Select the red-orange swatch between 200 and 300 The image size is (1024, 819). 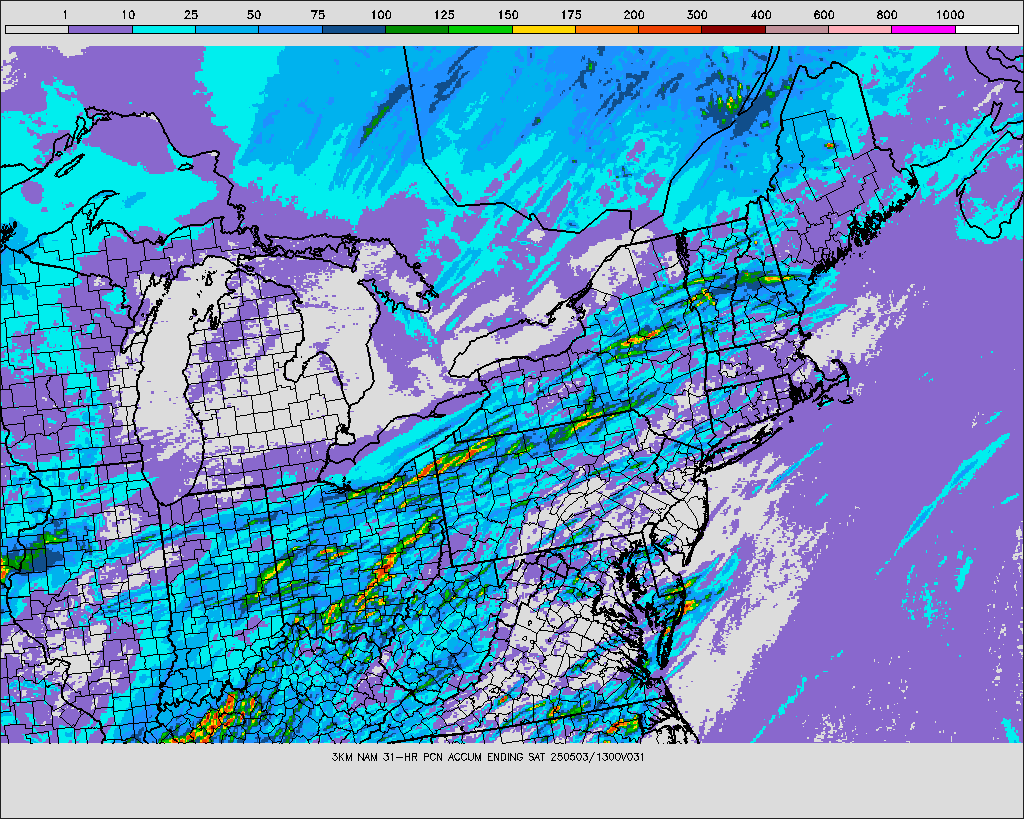click(x=671, y=29)
